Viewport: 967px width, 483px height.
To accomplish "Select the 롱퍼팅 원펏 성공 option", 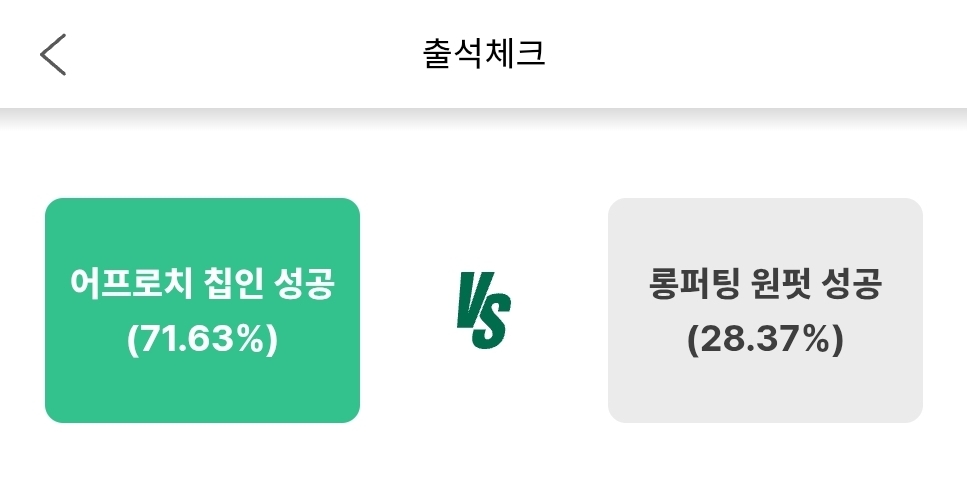I will click(765, 310).
